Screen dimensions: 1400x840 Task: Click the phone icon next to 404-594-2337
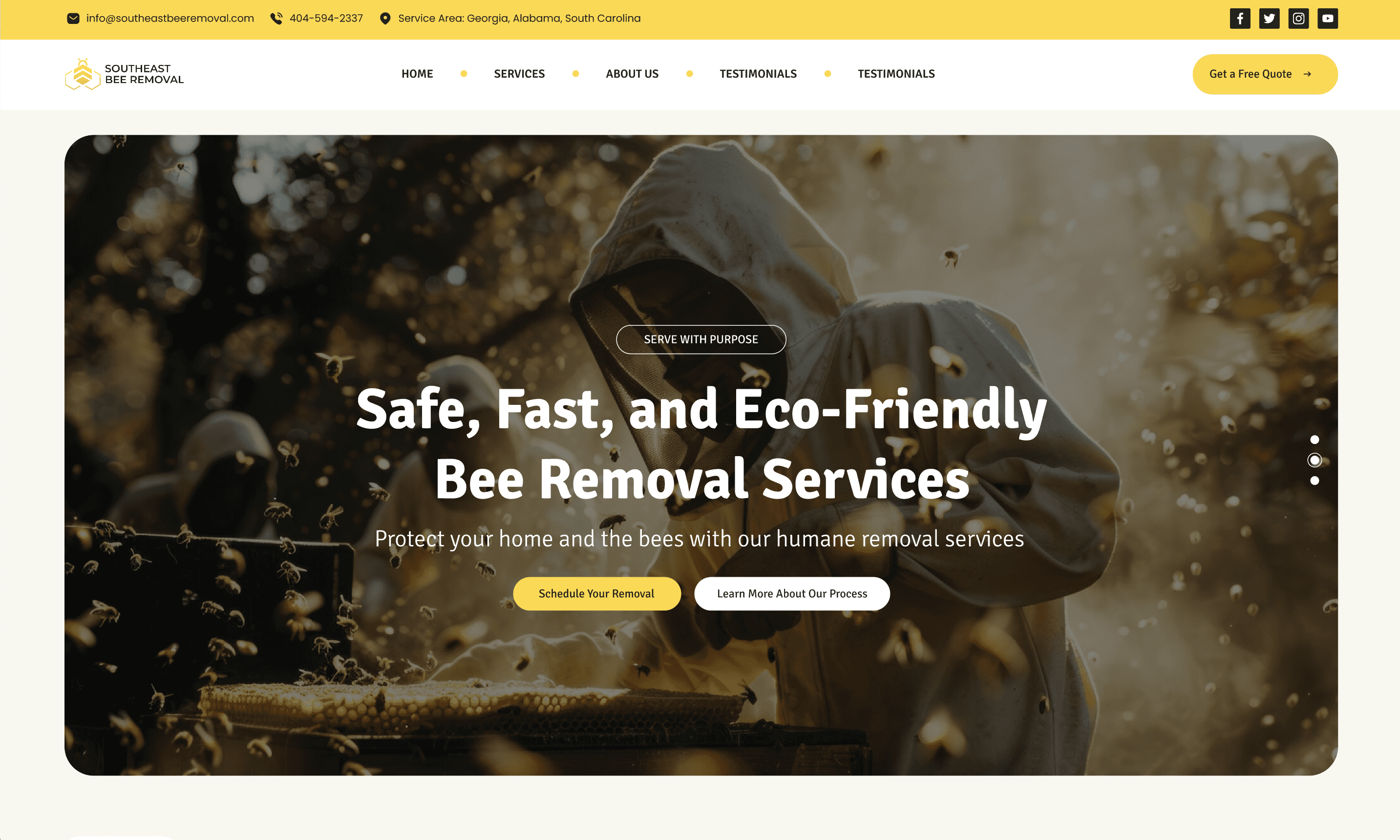click(277, 18)
